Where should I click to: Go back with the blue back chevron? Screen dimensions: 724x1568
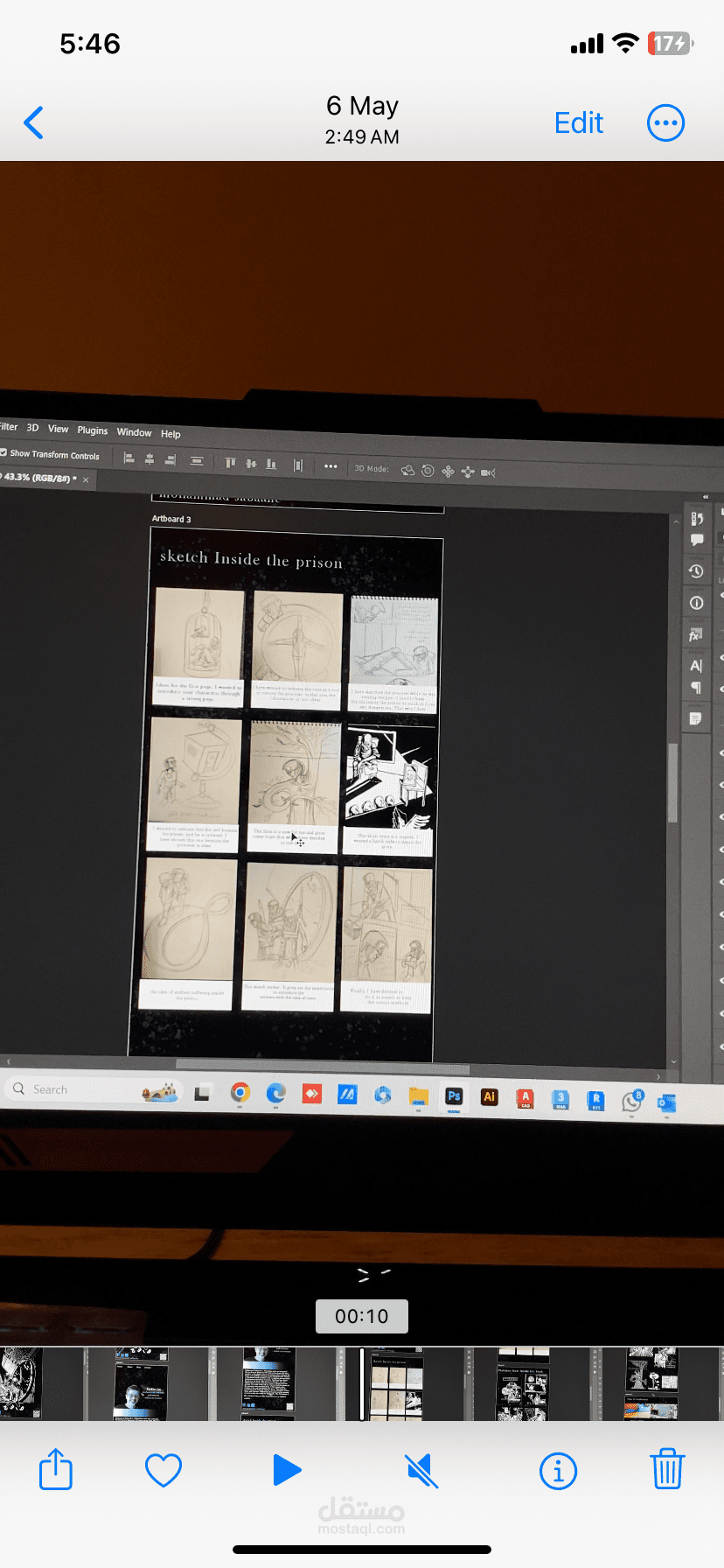[34, 123]
